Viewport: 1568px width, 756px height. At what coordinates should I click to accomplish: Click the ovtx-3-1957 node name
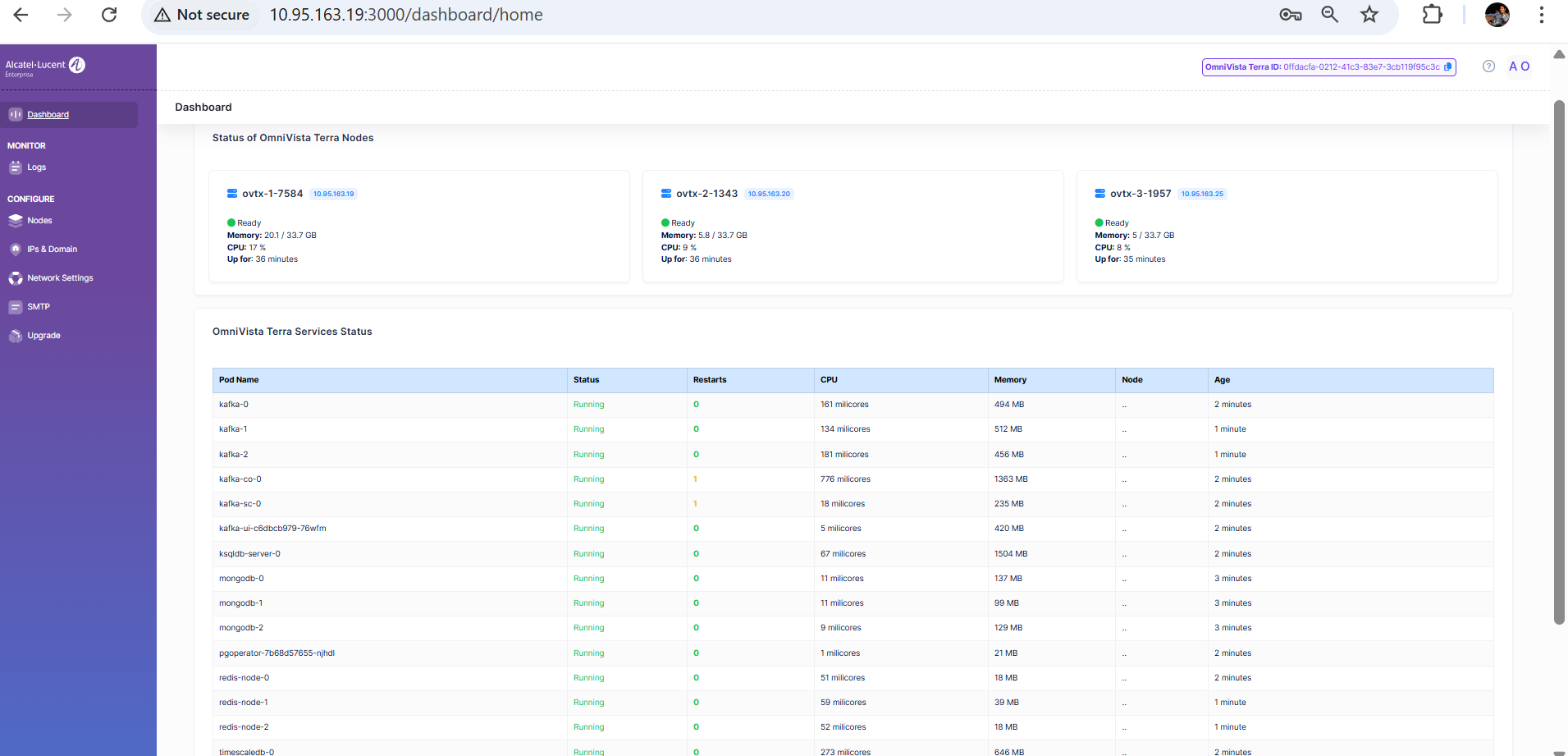pos(1141,194)
